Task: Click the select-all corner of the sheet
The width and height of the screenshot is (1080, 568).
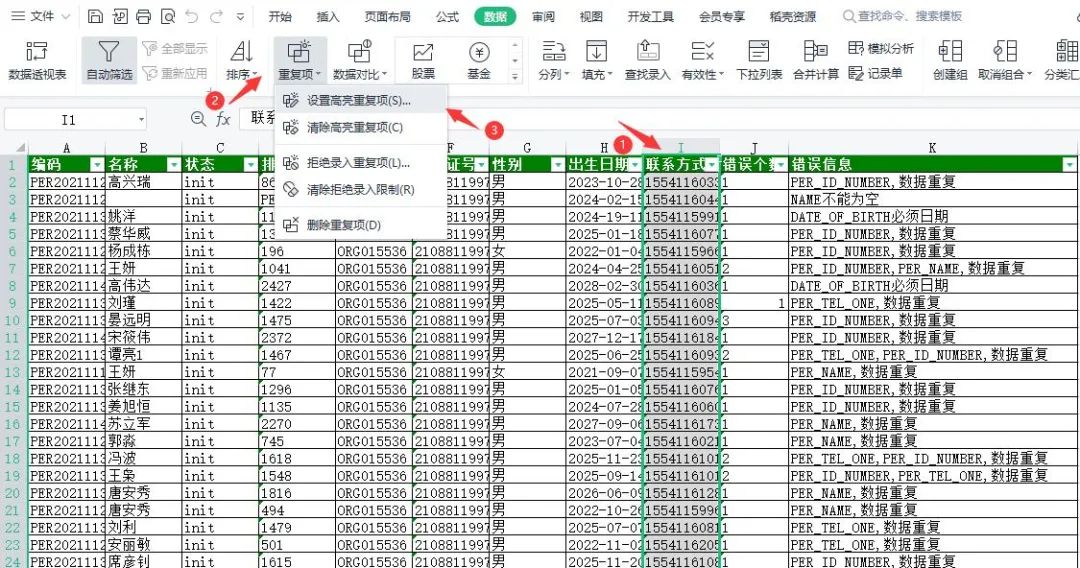Action: [14, 147]
